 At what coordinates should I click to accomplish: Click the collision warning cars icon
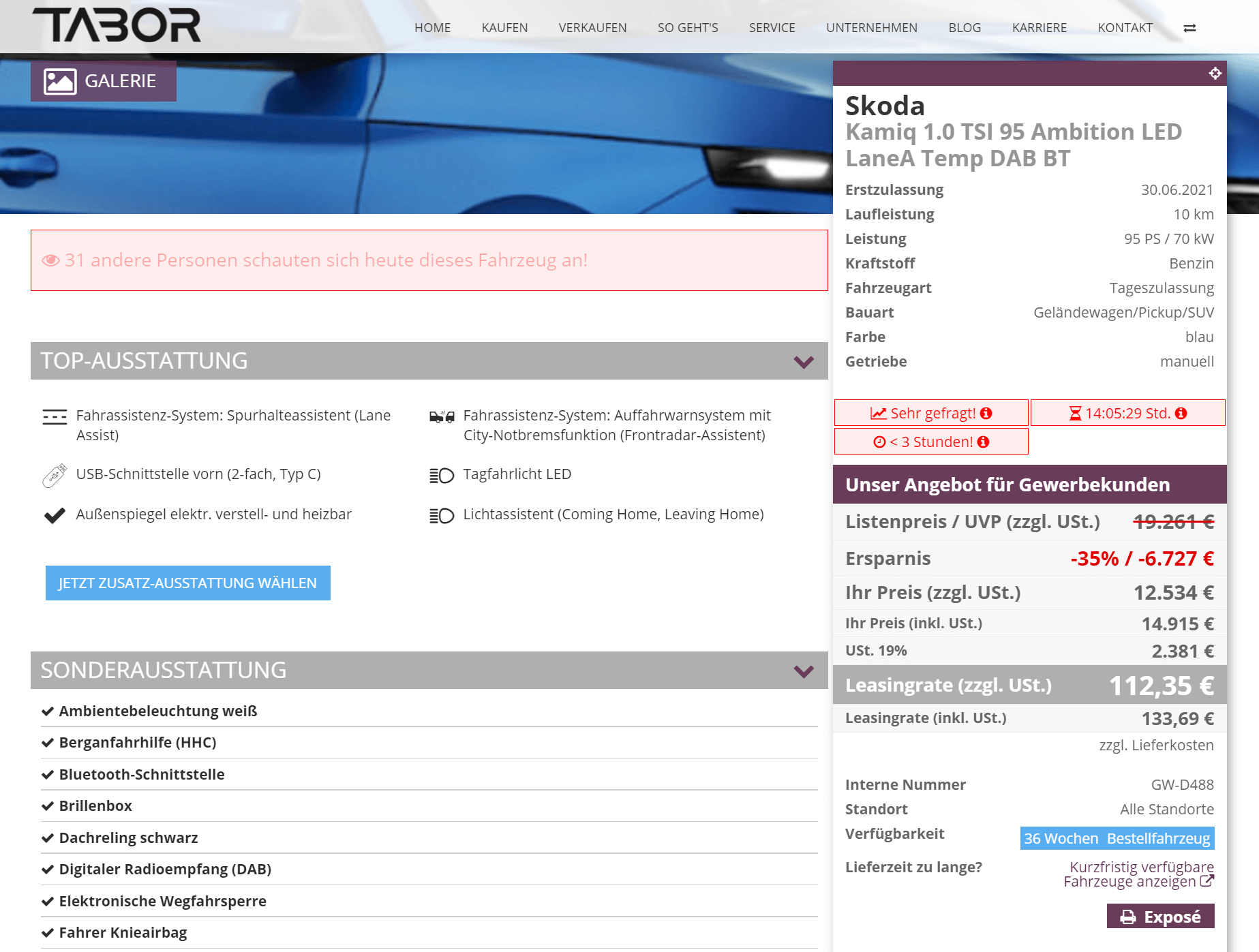click(x=442, y=416)
